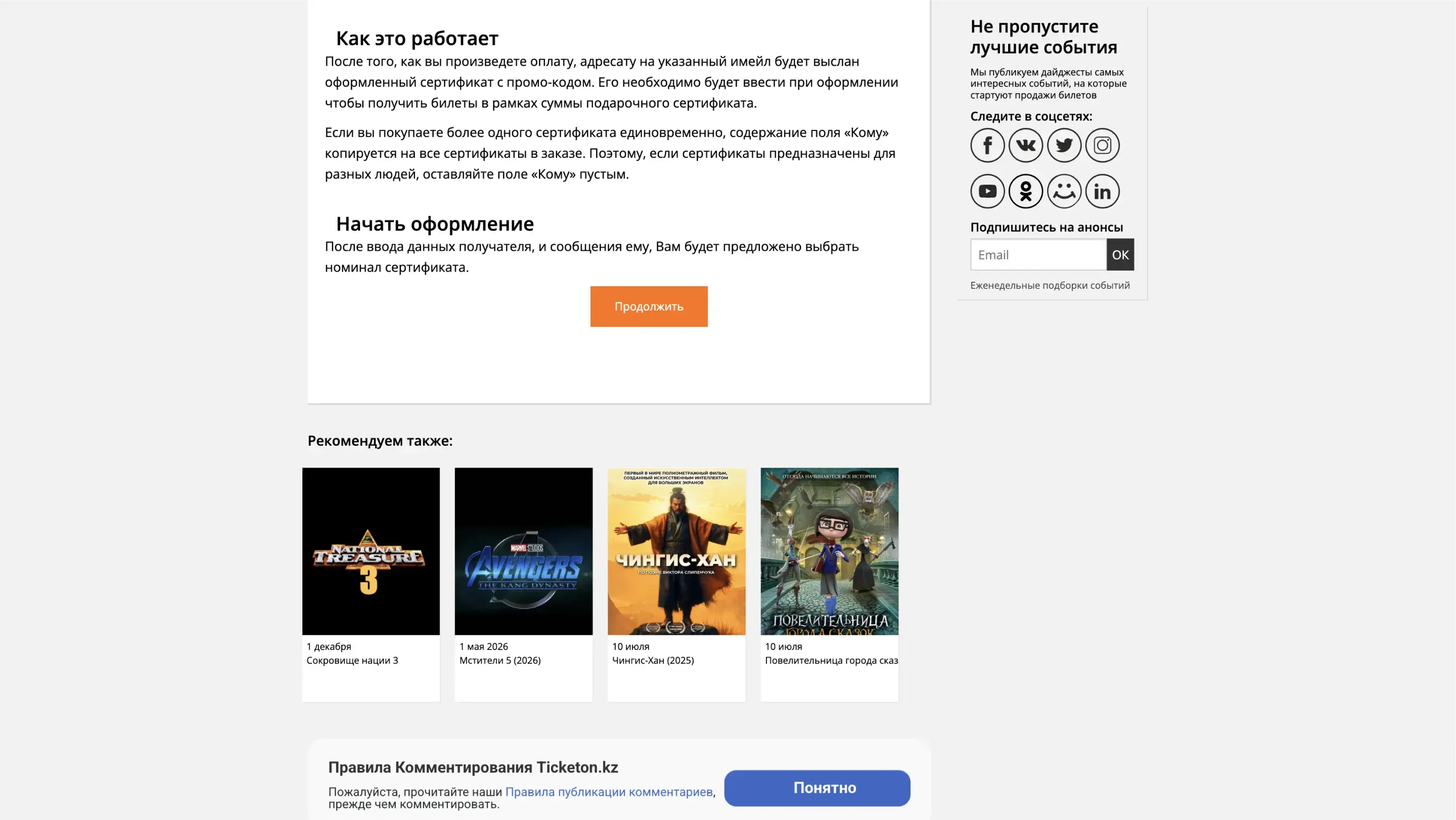This screenshot has width=1456, height=820.
Task: Open the Odnoklassniki social icon
Action: [1025, 191]
